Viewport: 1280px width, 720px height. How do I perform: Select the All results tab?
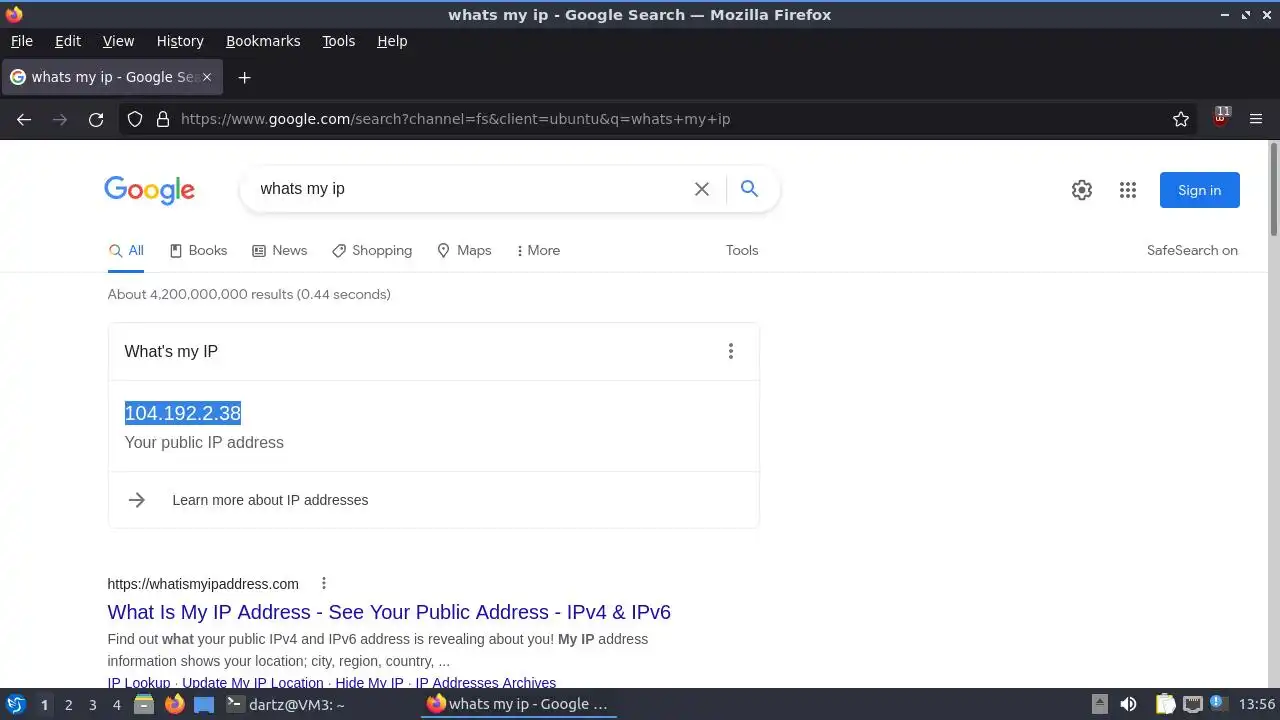pyautogui.click(x=126, y=250)
